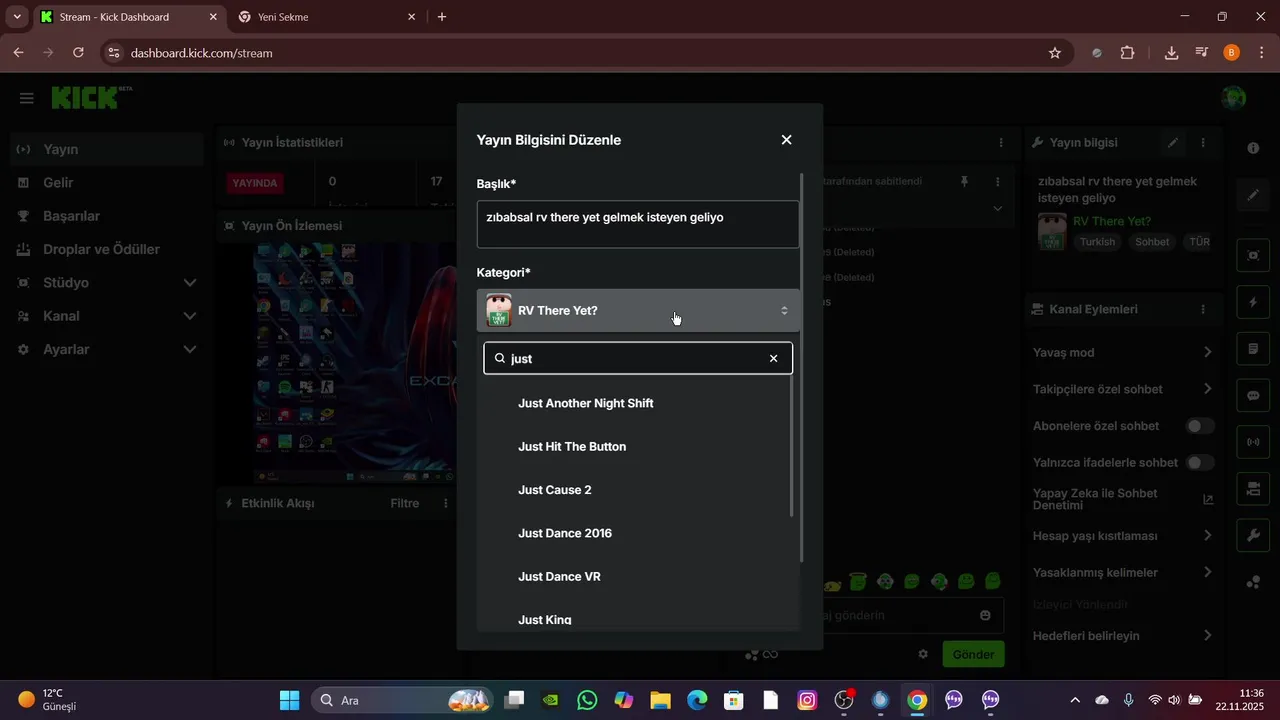Image resolution: width=1280 pixels, height=720 pixels.
Task: Click the chat bubble icon in right rail
Action: [1253, 395]
